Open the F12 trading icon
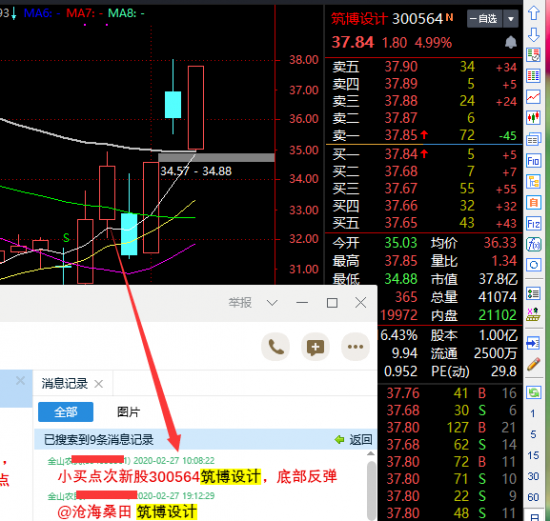The height and width of the screenshot is (521, 550). tap(534, 223)
